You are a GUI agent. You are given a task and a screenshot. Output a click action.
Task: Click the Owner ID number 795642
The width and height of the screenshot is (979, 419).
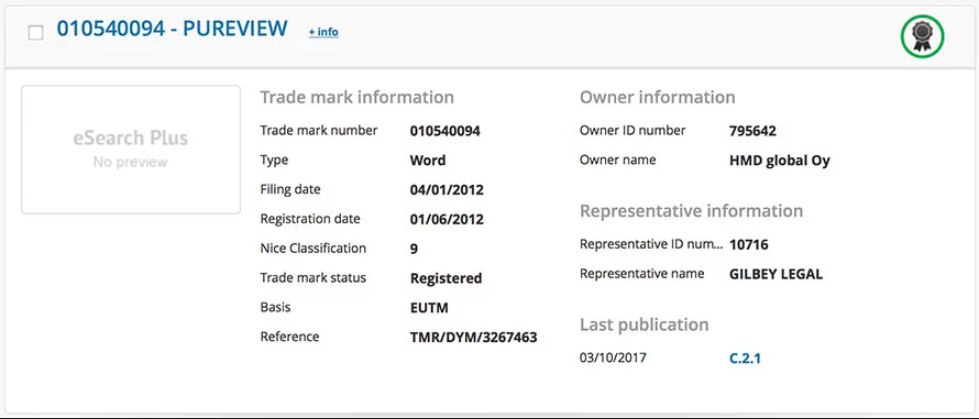tap(752, 131)
